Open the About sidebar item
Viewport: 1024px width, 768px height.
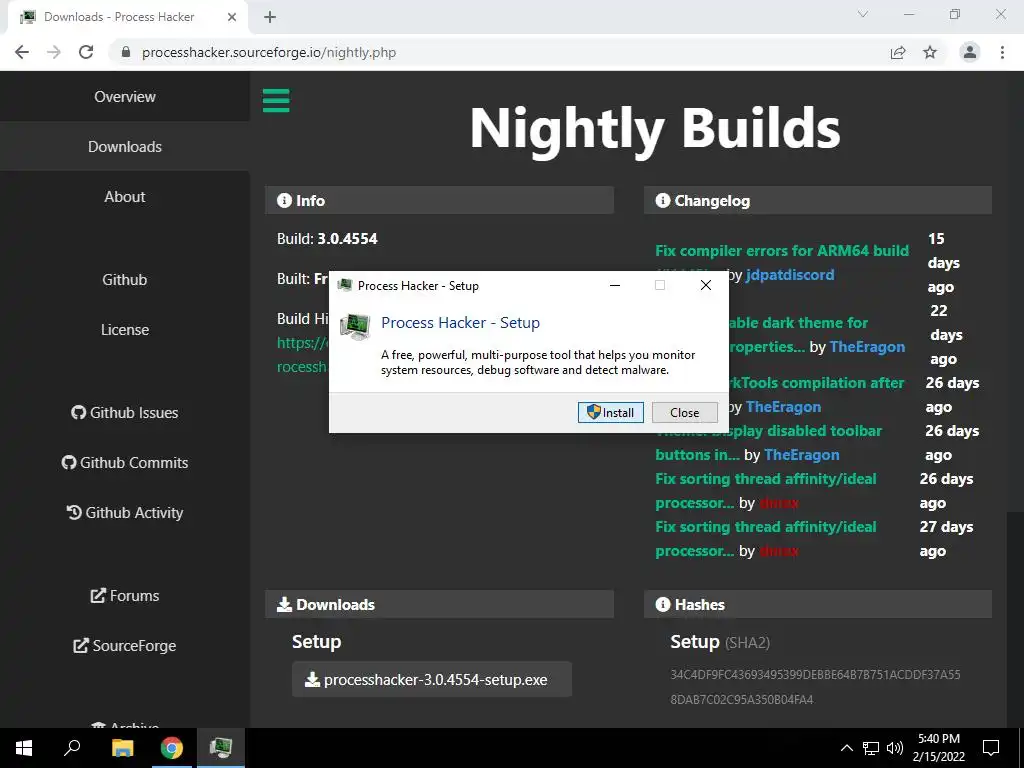click(x=125, y=197)
